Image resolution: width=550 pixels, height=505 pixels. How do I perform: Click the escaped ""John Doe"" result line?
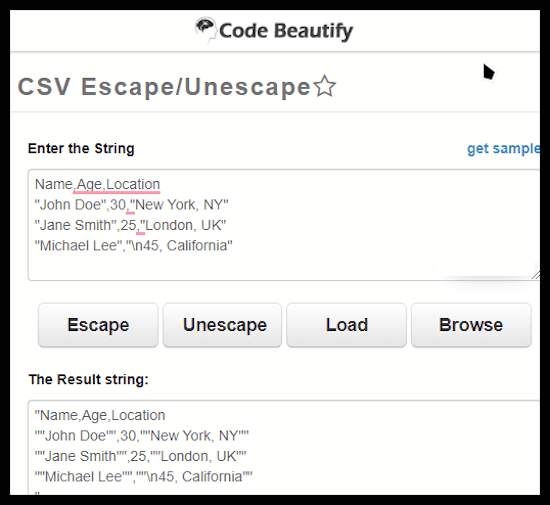pos(142,436)
